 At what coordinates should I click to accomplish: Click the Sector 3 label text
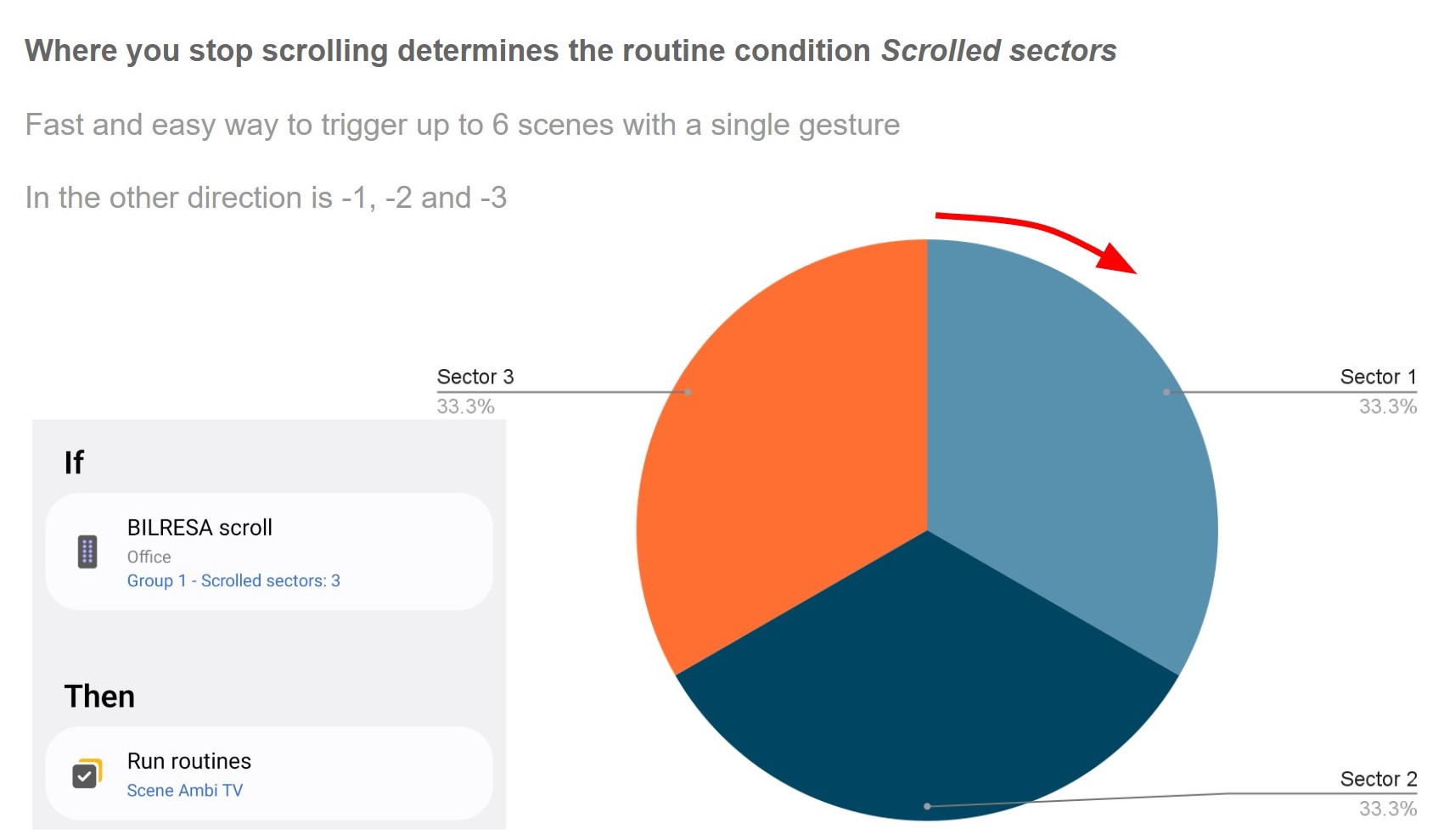(x=475, y=377)
